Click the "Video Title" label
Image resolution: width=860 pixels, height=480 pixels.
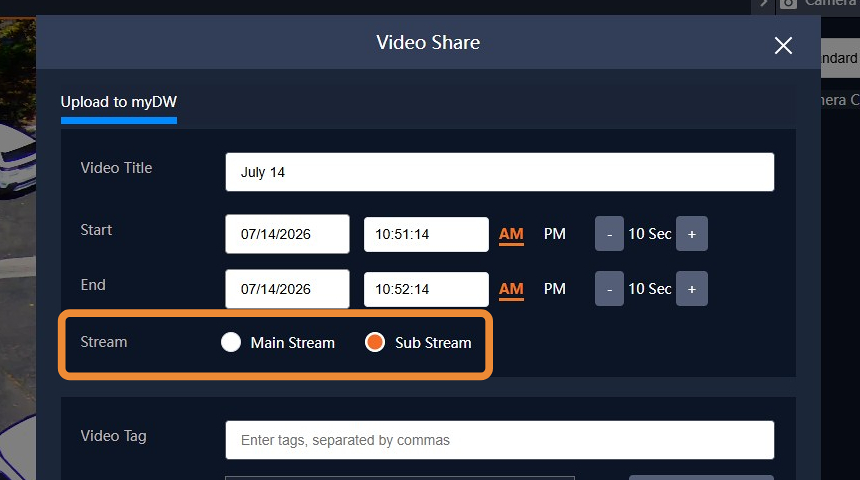coord(116,168)
